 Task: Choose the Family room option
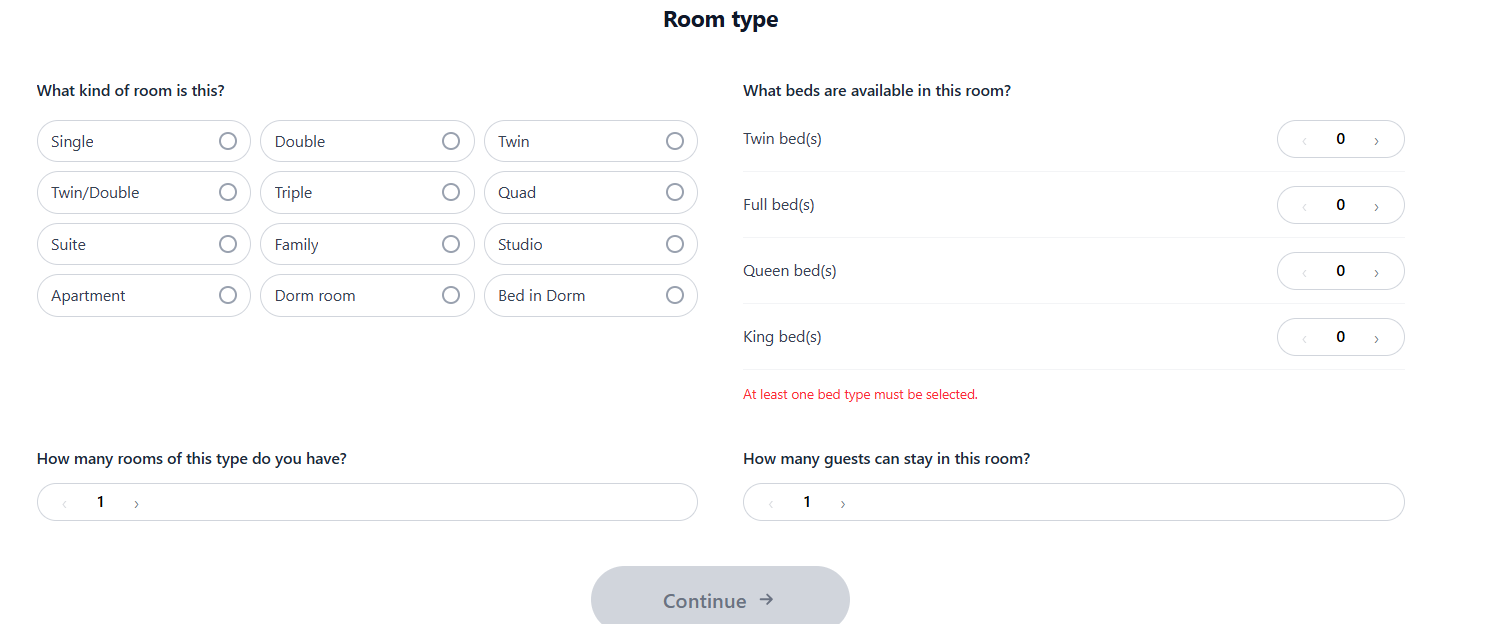click(367, 244)
